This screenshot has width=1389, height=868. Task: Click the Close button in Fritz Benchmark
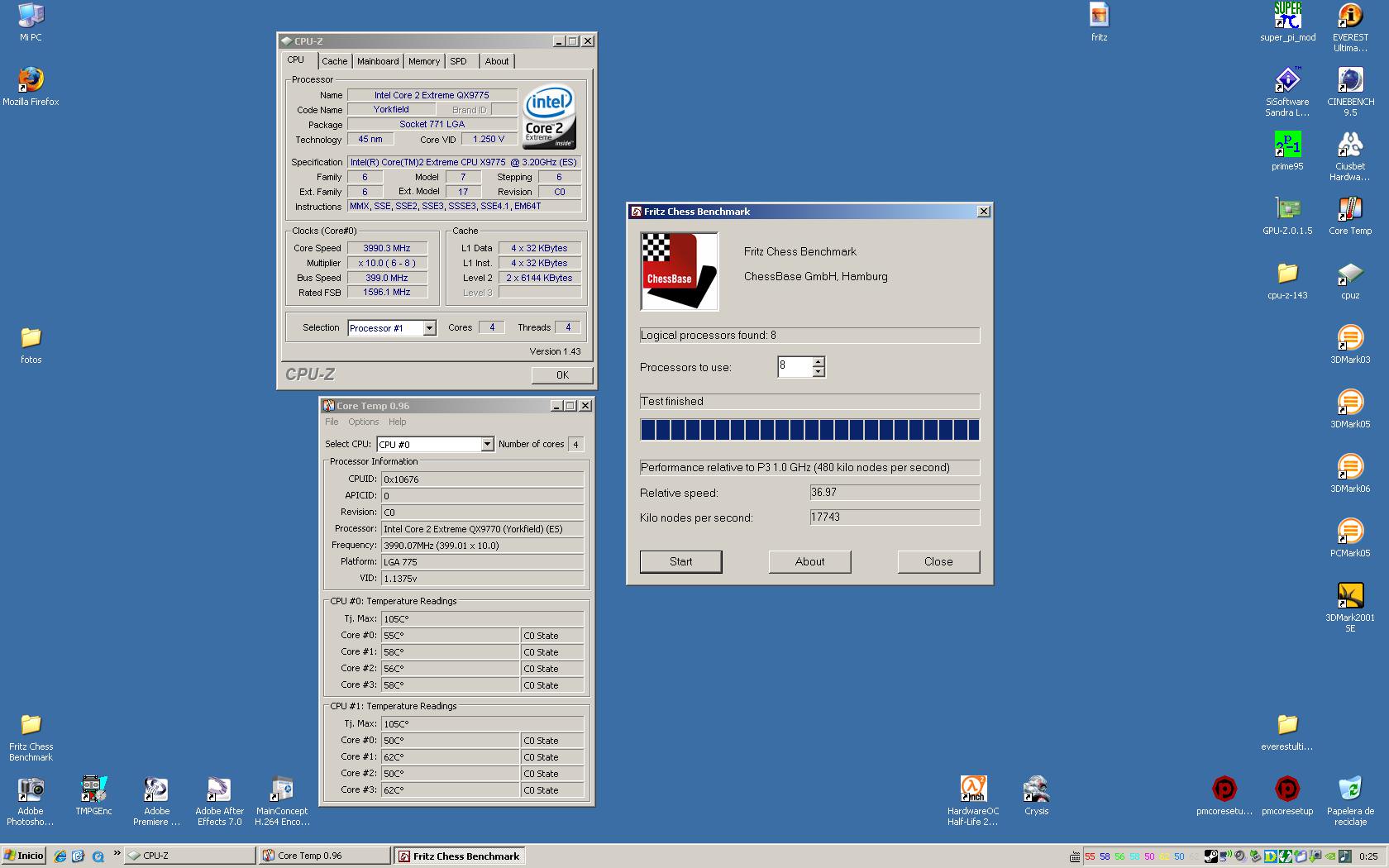tap(938, 562)
